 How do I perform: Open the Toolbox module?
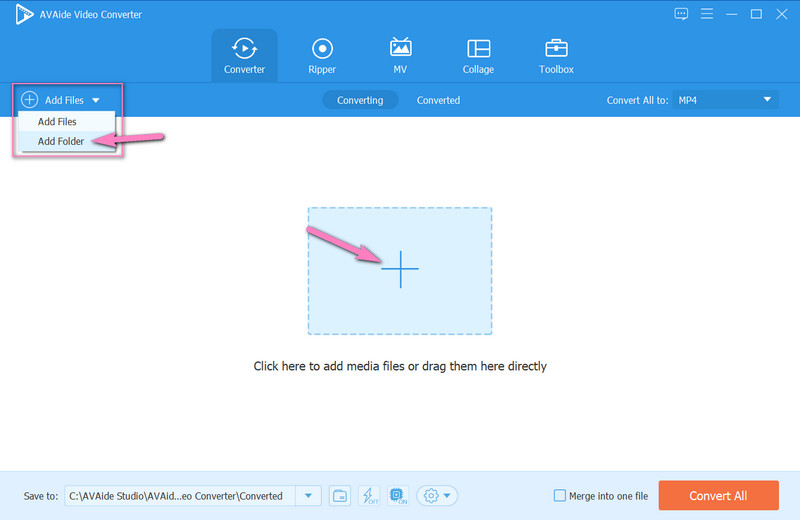(556, 55)
